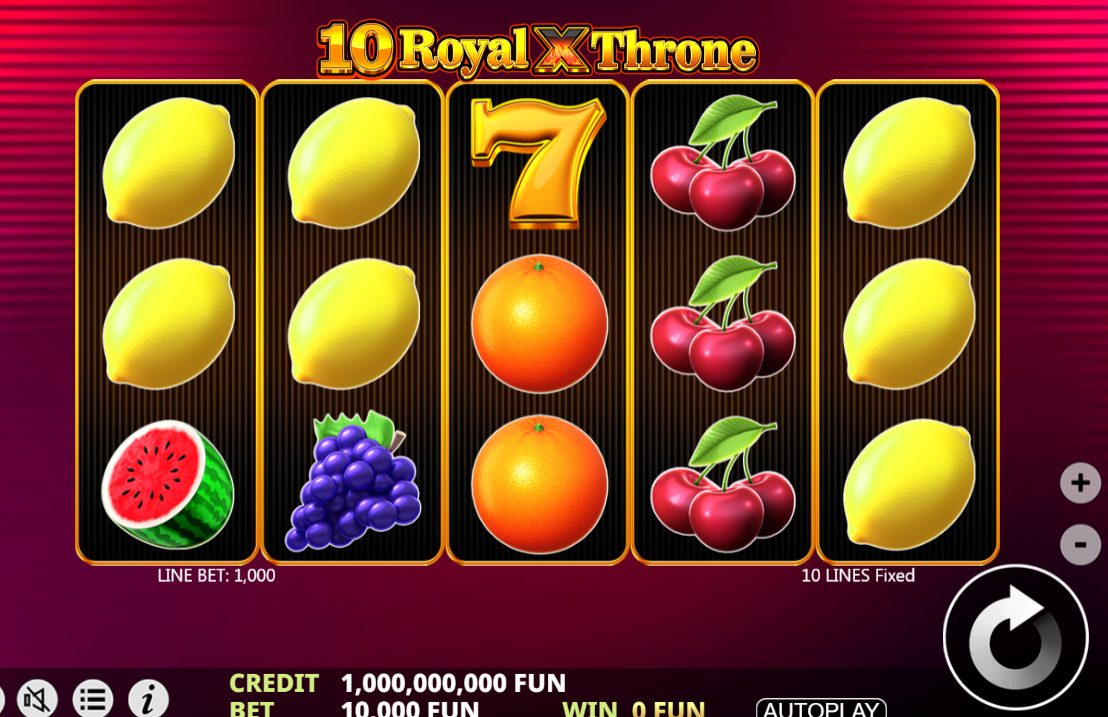This screenshot has width=1108, height=717.
Task: Open the paytable list menu icon
Action: (93, 699)
